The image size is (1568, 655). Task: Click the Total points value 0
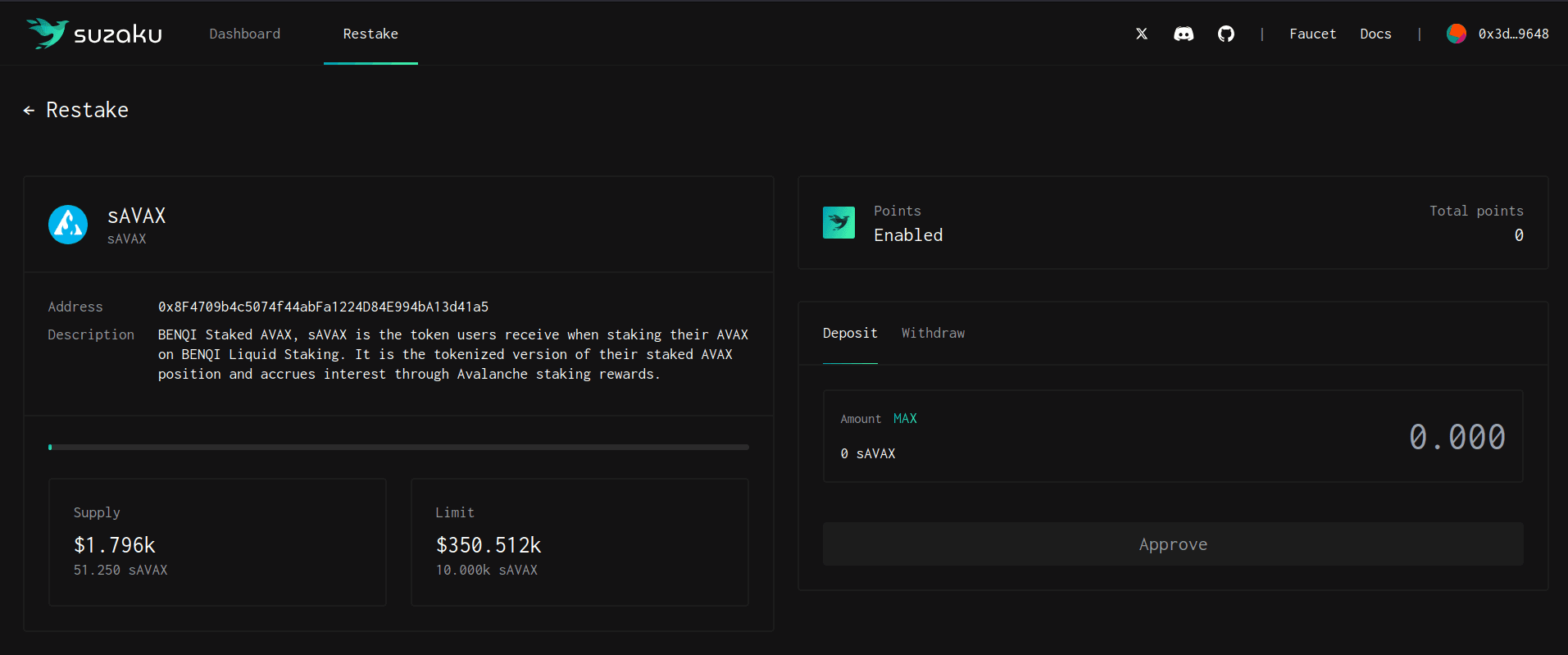click(x=1519, y=235)
